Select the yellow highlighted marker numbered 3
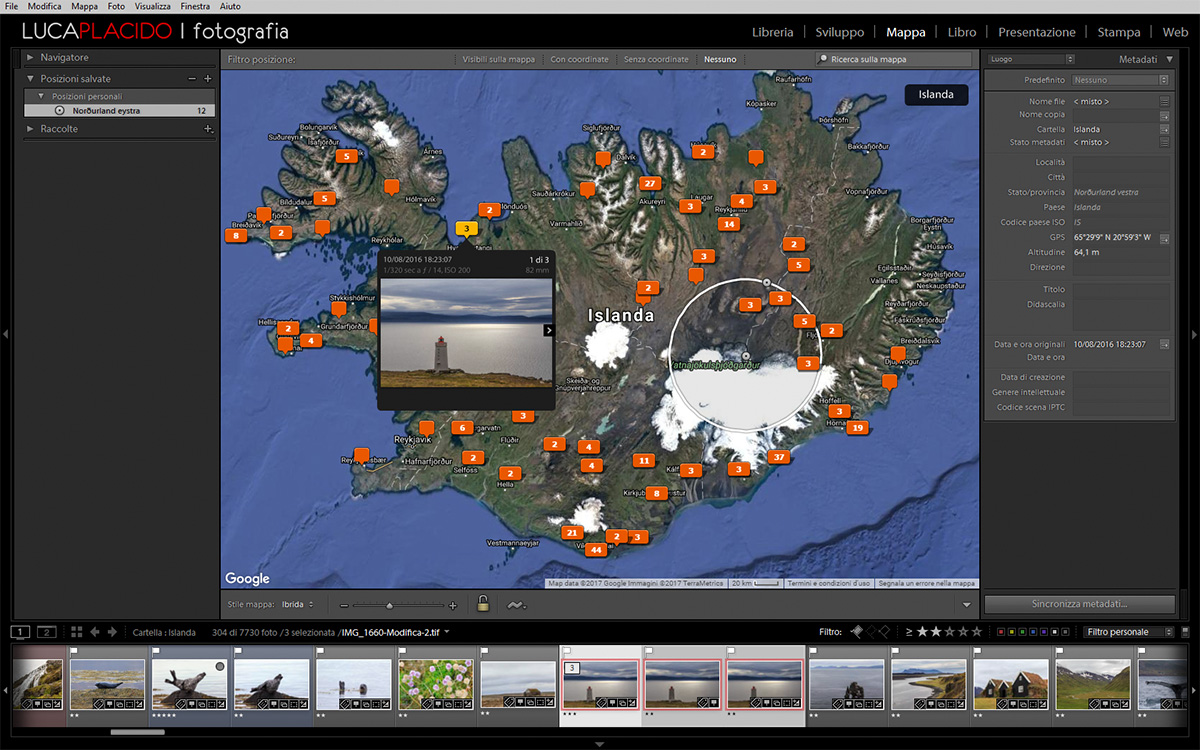1200x750 pixels. (x=467, y=229)
